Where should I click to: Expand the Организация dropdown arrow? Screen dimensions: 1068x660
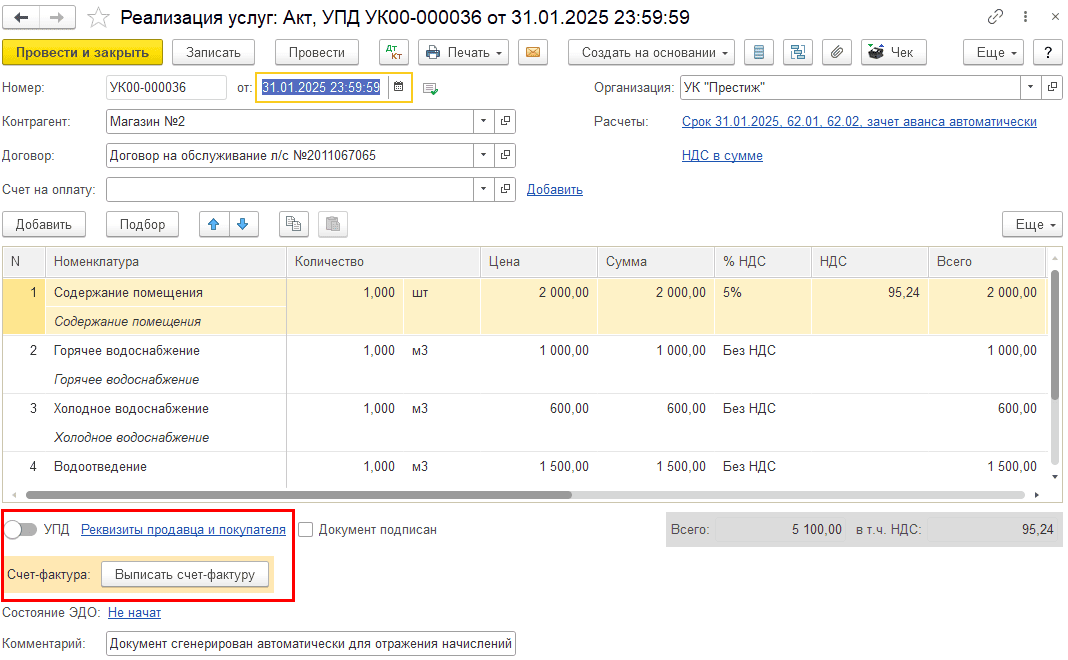[1031, 88]
